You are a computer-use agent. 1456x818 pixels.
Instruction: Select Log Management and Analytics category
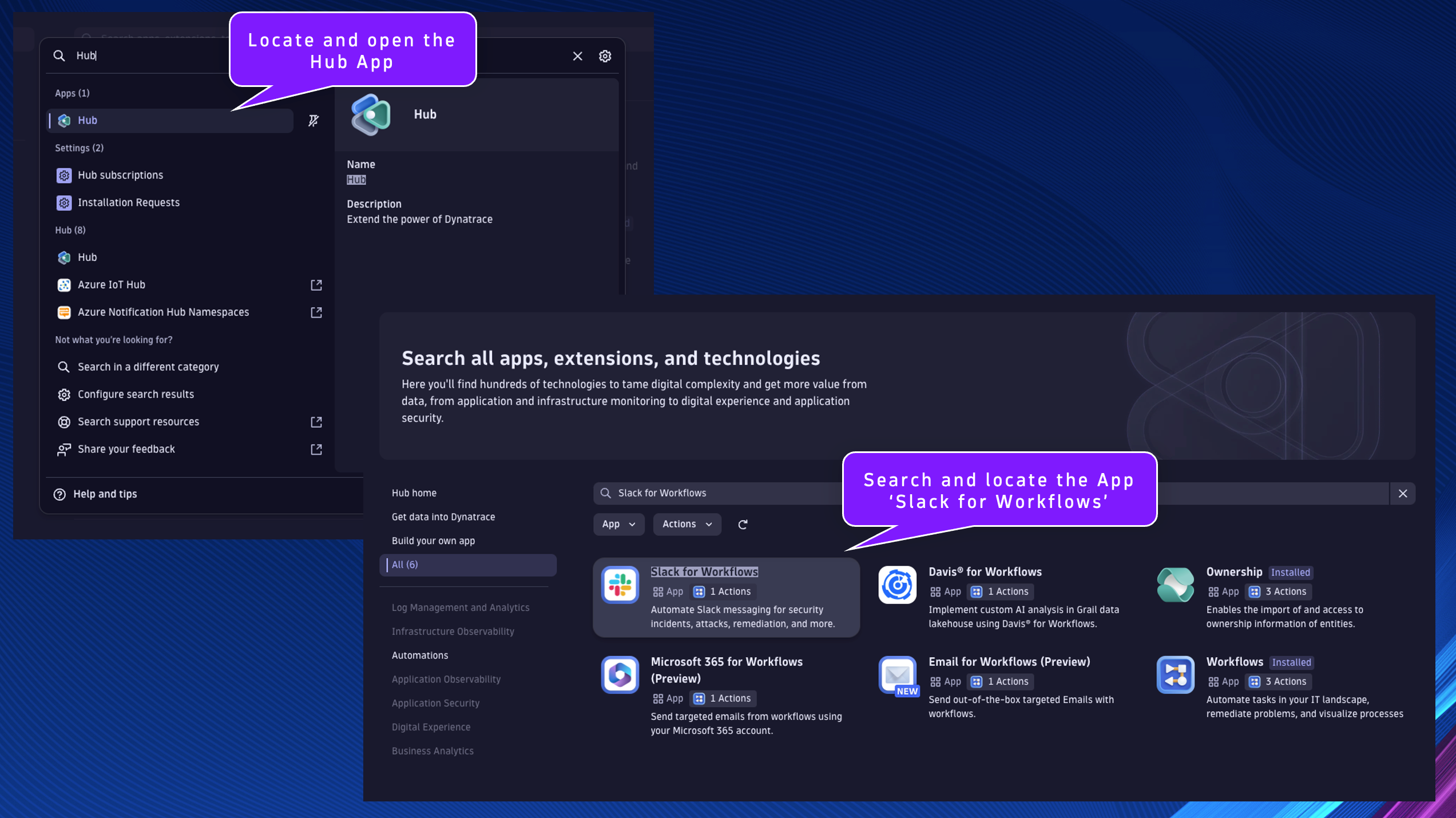pos(461,608)
